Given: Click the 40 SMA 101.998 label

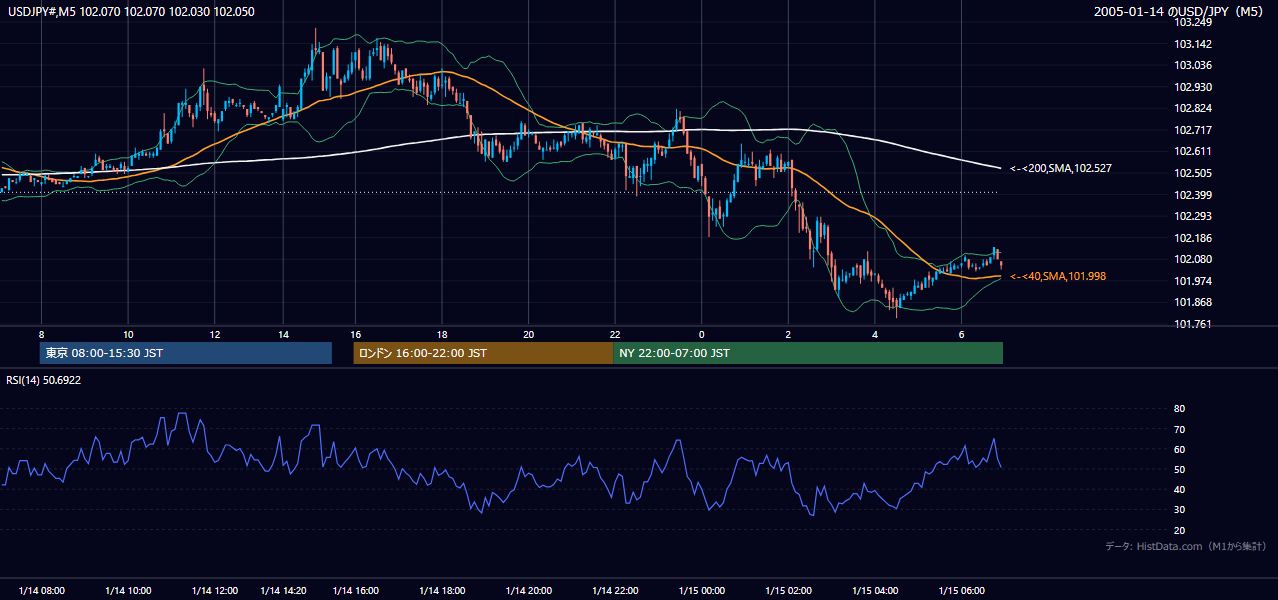Looking at the screenshot, I should (x=1058, y=276).
